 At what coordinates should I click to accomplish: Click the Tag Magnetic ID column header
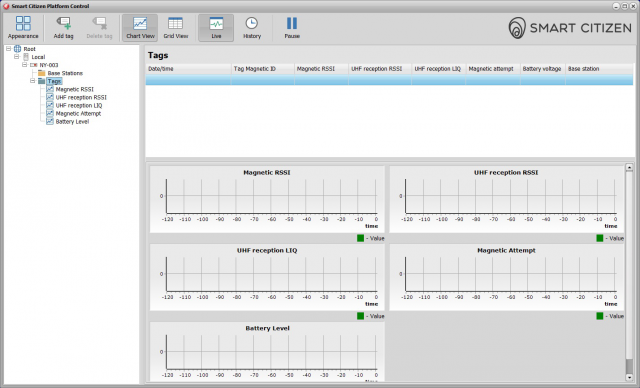click(262, 69)
